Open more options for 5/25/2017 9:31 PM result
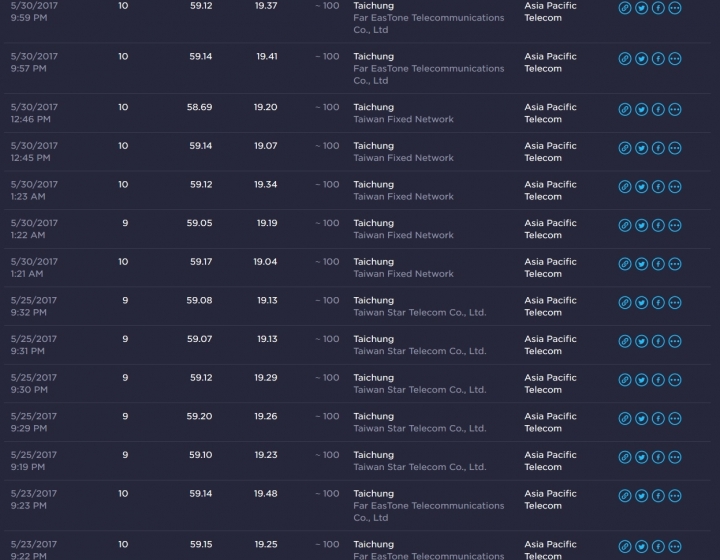Screen dimensions: 720x560 point(675,341)
